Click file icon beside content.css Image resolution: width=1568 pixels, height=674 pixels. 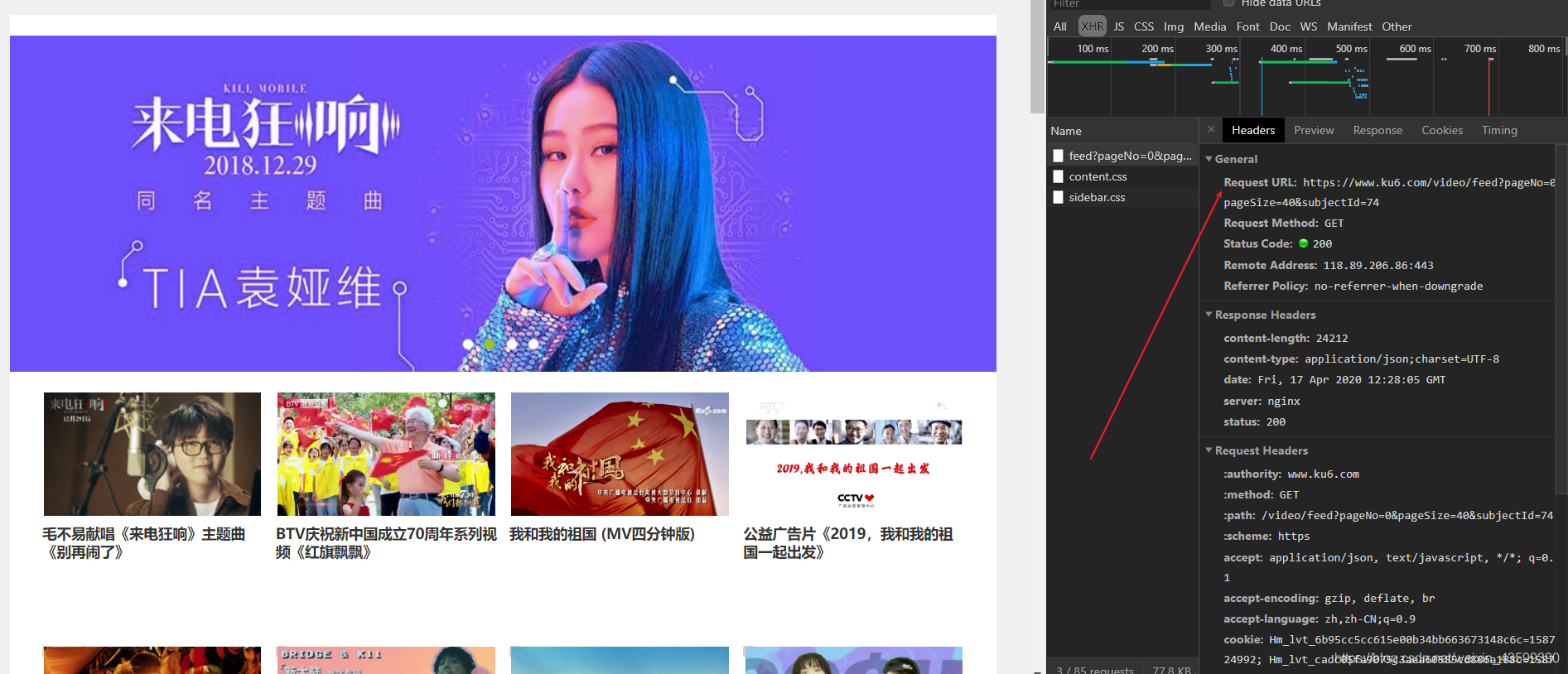tap(1058, 176)
